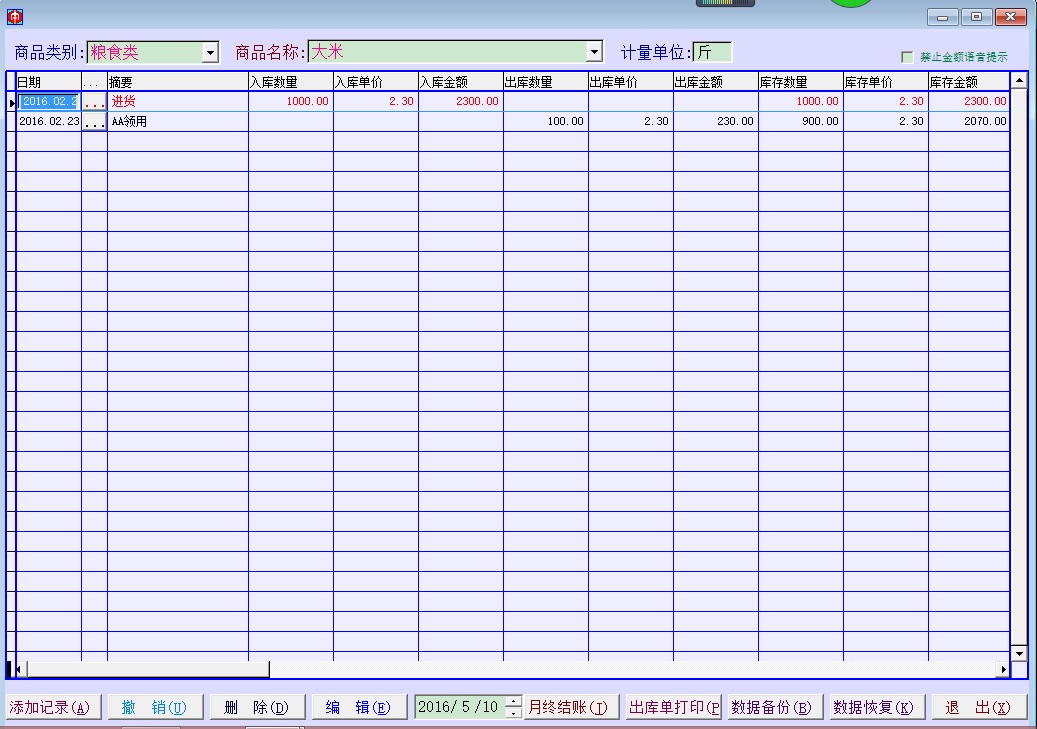Click the 撤销(U) button
Viewport: 1037px width, 729px height.
pos(155,707)
